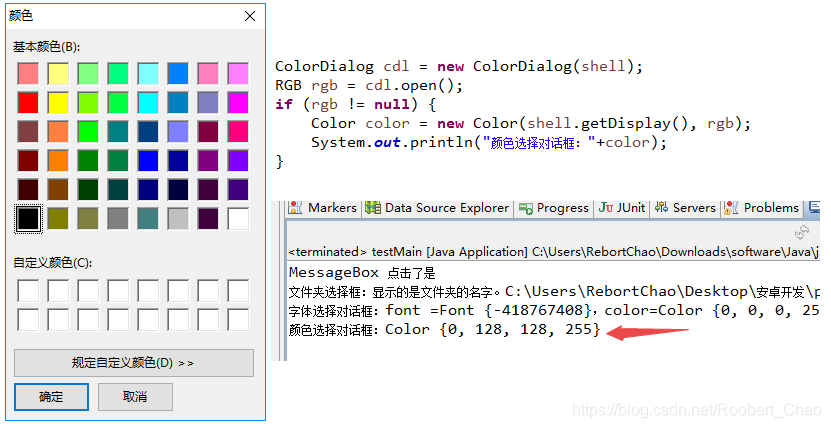Screen dimensions: 831x428
Task: Select the hot pink swatch in third row
Action: [238, 132]
